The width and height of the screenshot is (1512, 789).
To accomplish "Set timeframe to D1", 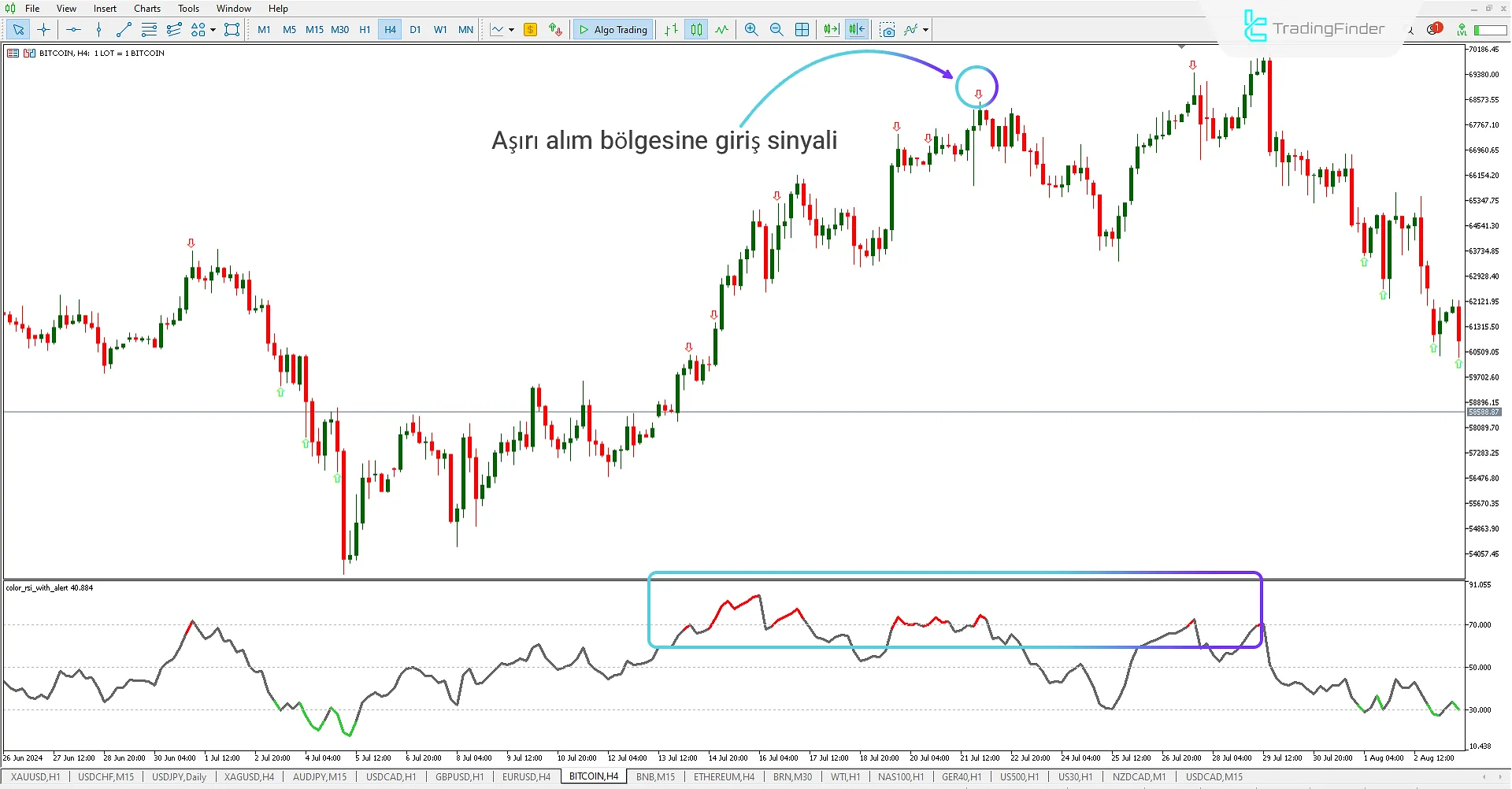I will click(x=415, y=30).
